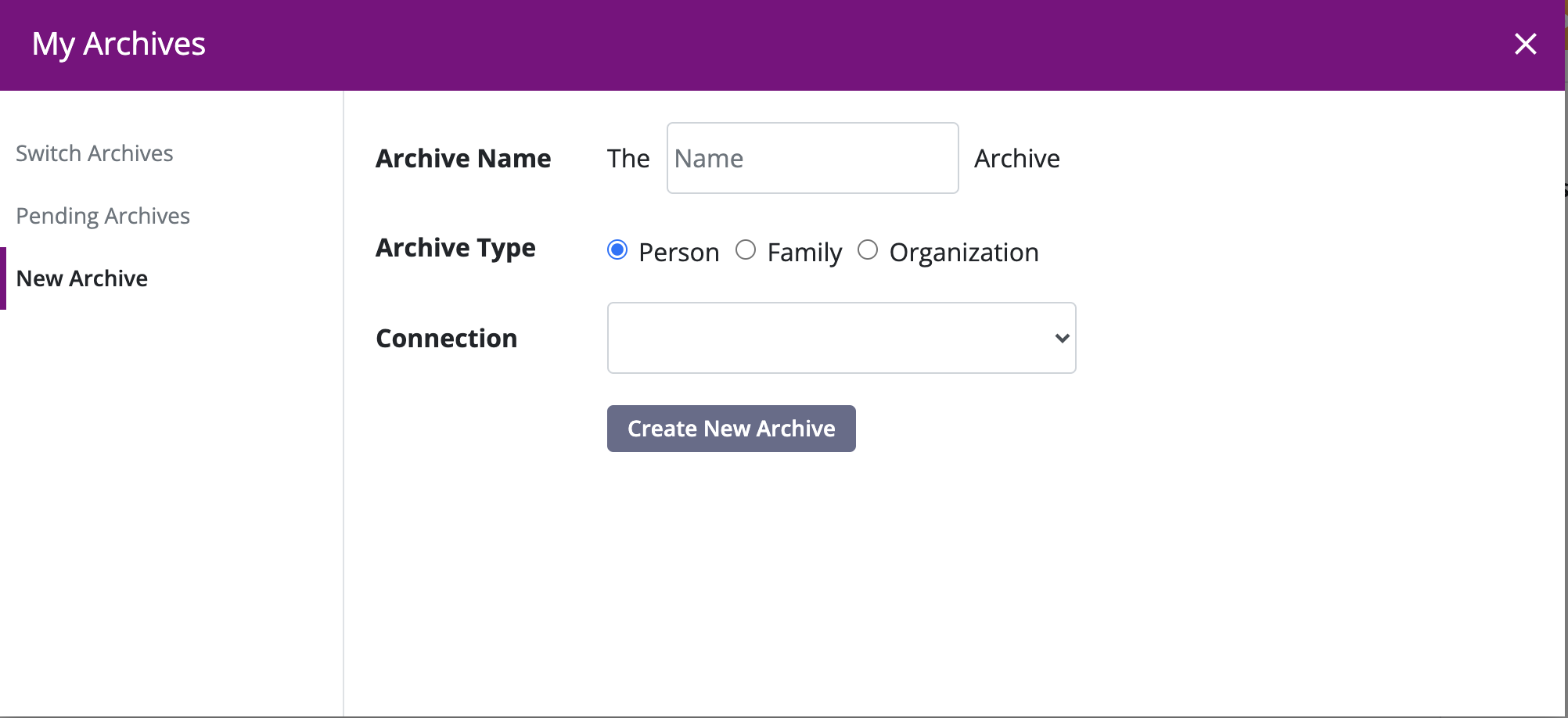Open the Connection dropdown box
Screen dimensions: 1568x718
(829, 338)
